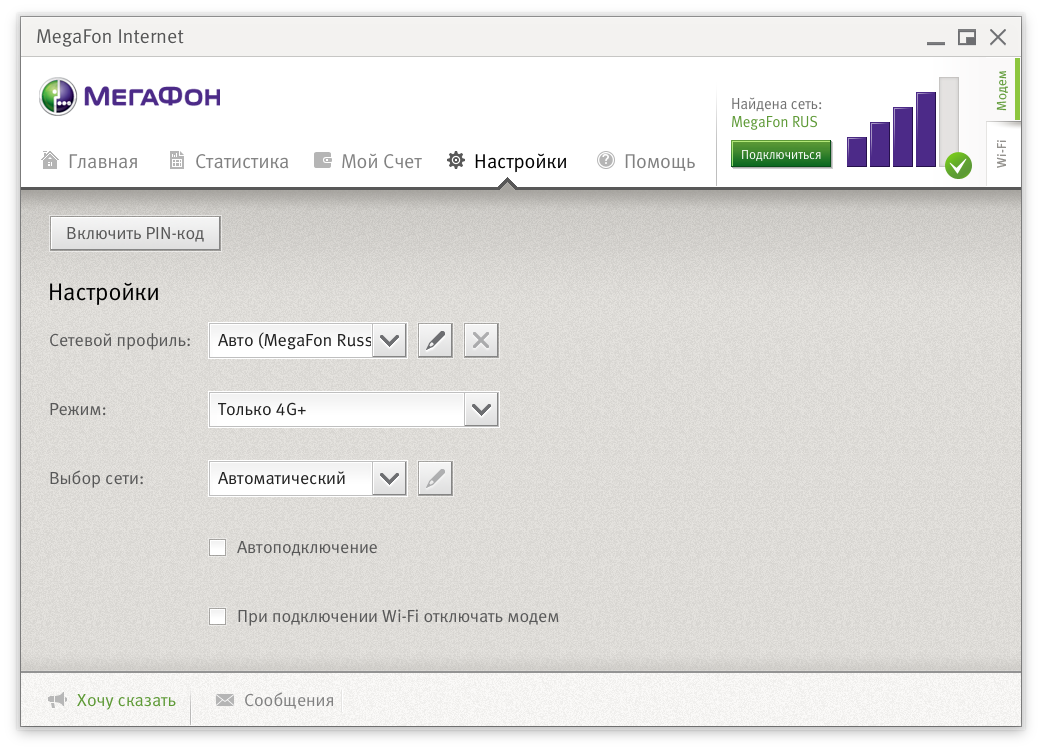Image resolution: width=1042 pixels, height=751 pixels.
Task: Open Сообщения in the bottom bar
Action: pos(275,700)
